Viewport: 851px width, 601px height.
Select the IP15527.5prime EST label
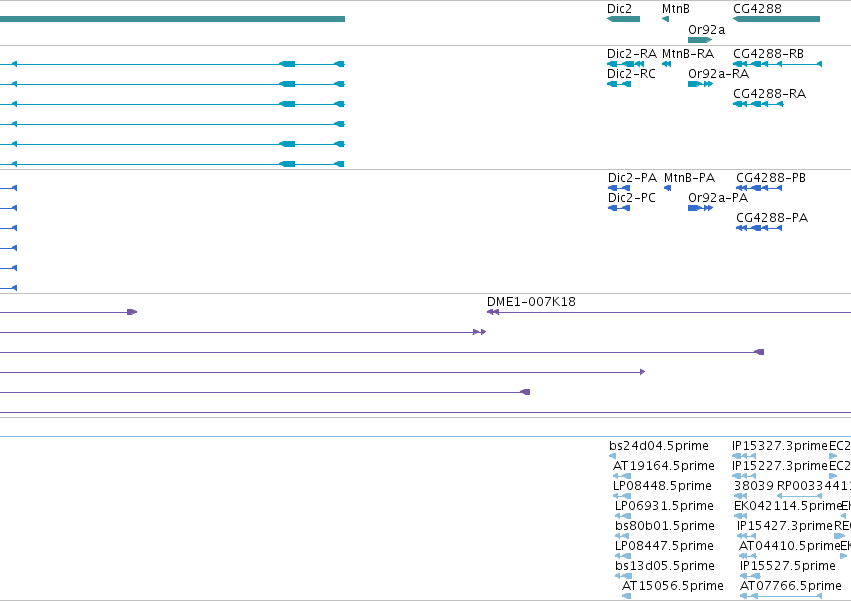pyautogui.click(x=788, y=566)
